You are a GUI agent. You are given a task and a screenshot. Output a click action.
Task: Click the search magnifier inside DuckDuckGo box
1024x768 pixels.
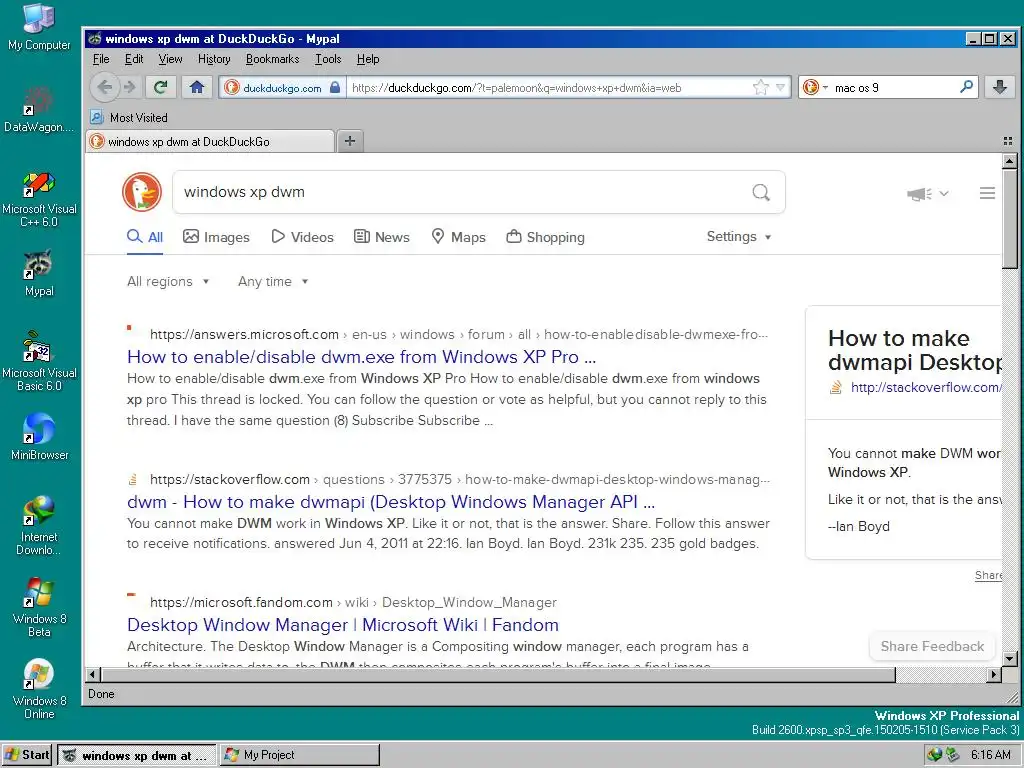click(x=761, y=192)
